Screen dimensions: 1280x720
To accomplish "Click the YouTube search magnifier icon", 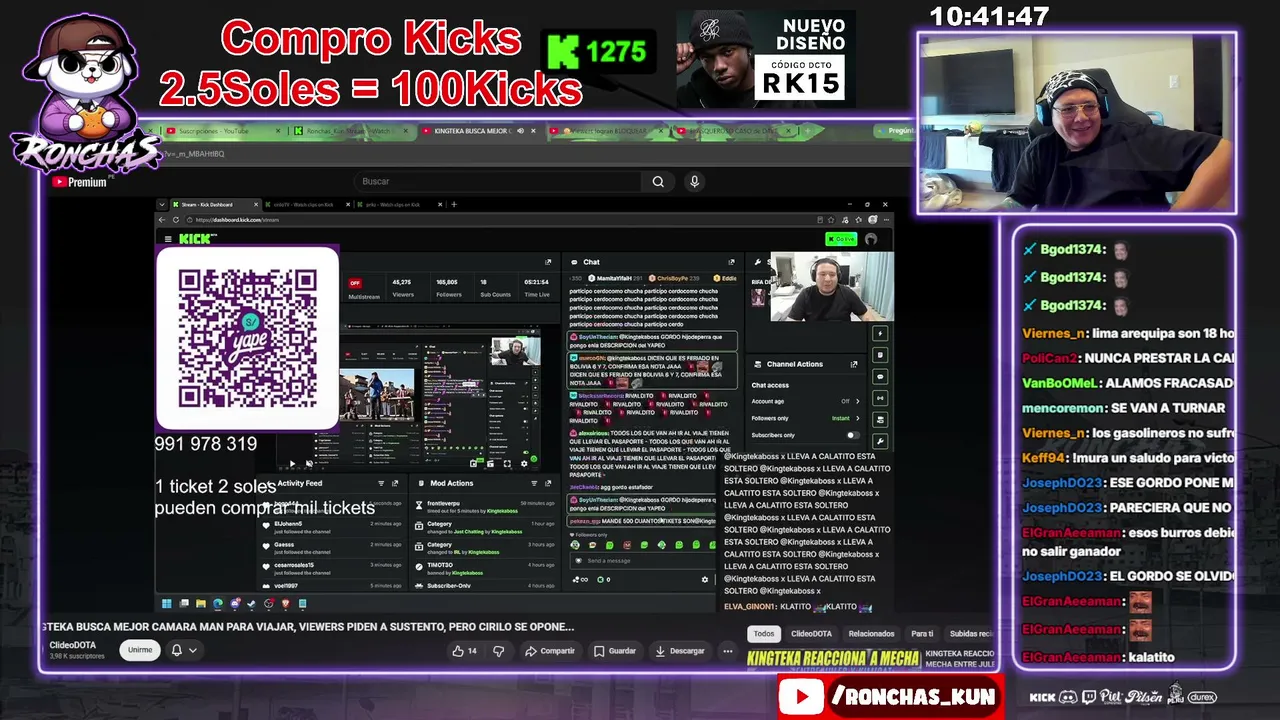I will pos(658,181).
